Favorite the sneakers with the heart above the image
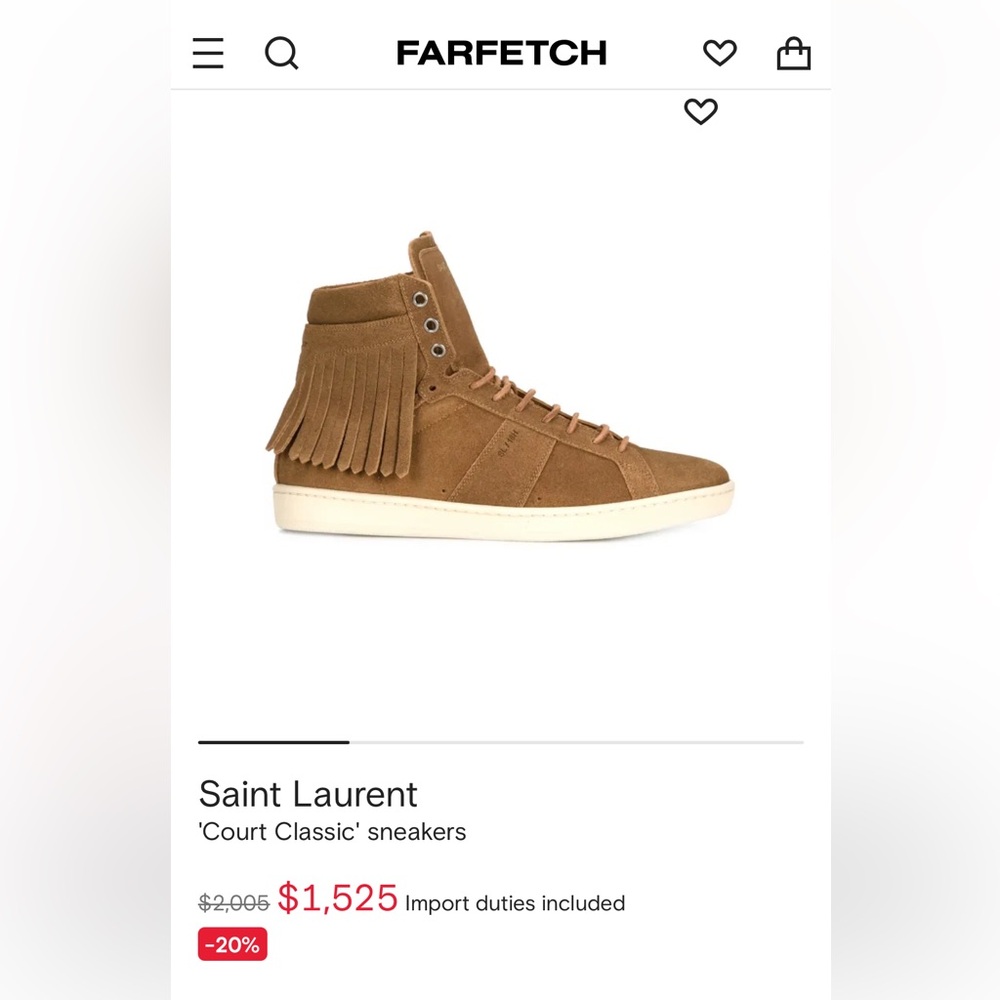Screen dimensions: 1000x1000 pos(701,112)
